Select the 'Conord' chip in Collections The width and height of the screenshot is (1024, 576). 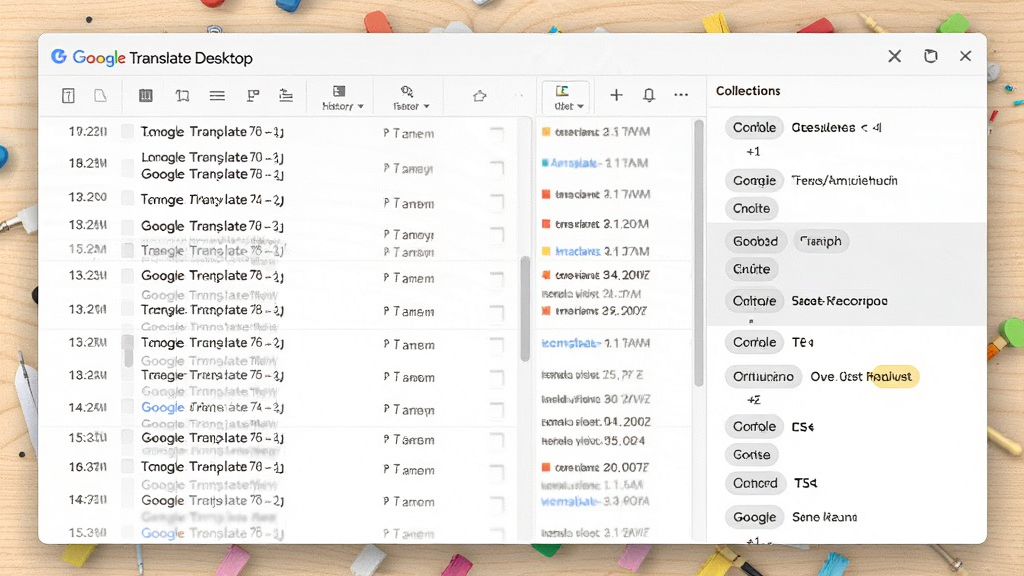[x=755, y=483]
